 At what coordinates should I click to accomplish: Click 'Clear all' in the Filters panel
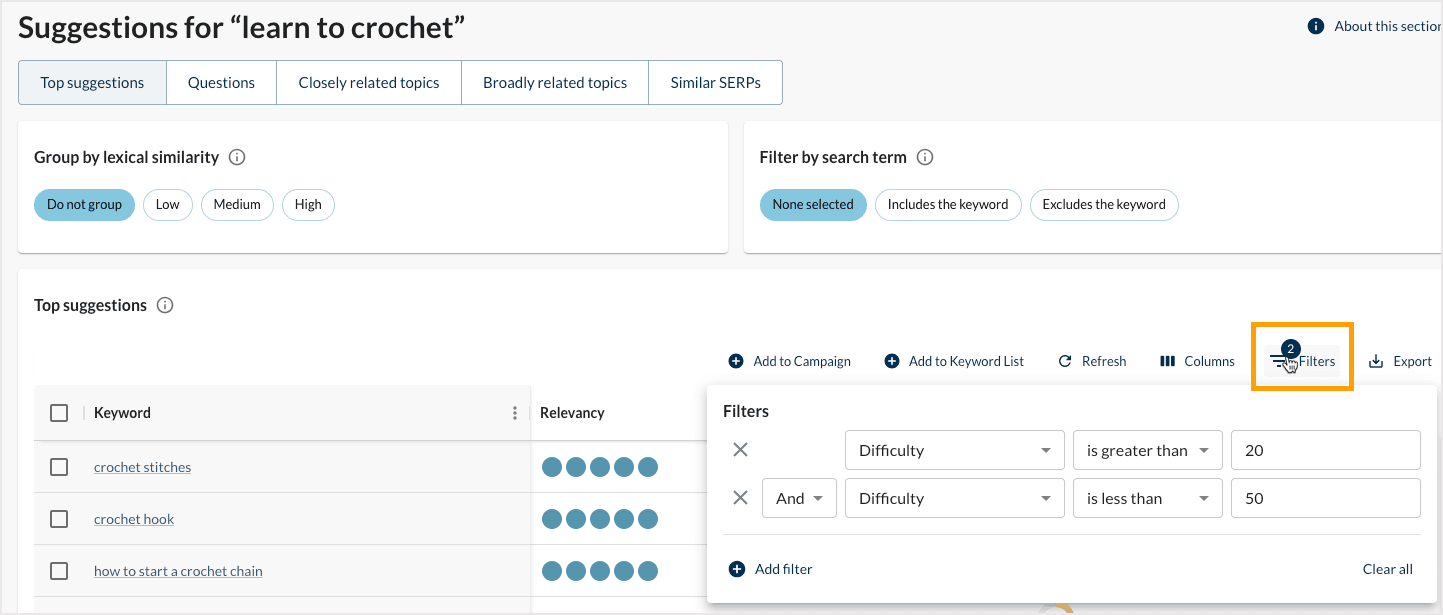tap(1387, 569)
